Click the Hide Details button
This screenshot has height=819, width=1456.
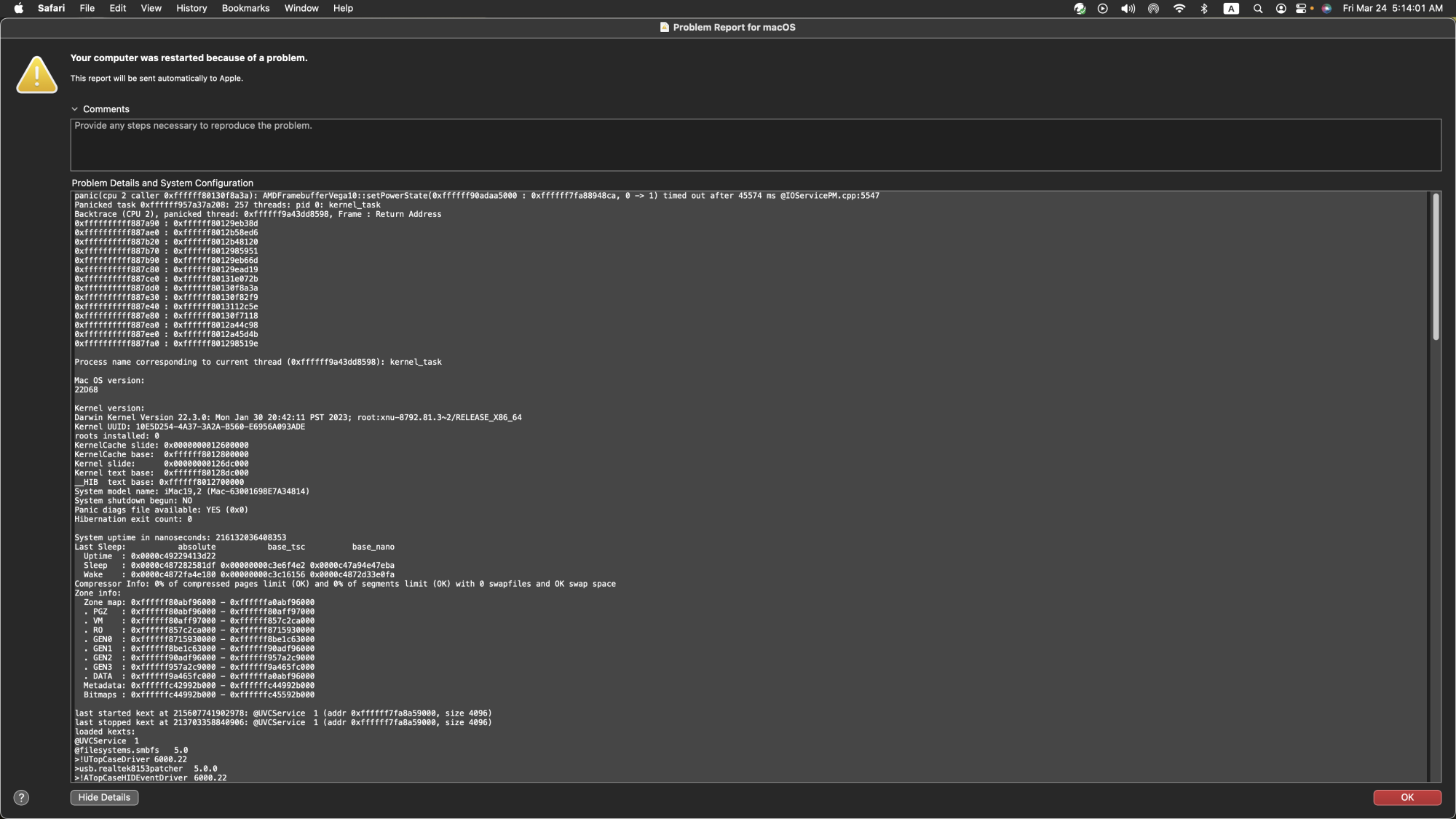click(104, 797)
